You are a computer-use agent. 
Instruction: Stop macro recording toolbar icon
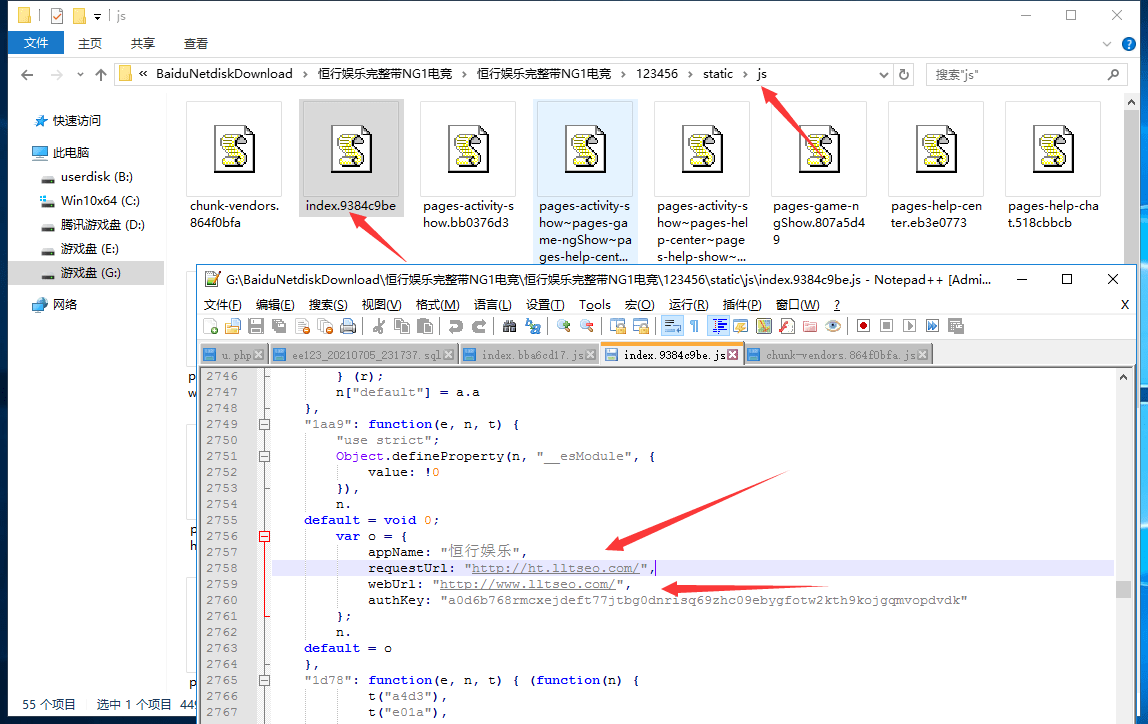pyautogui.click(x=886, y=326)
